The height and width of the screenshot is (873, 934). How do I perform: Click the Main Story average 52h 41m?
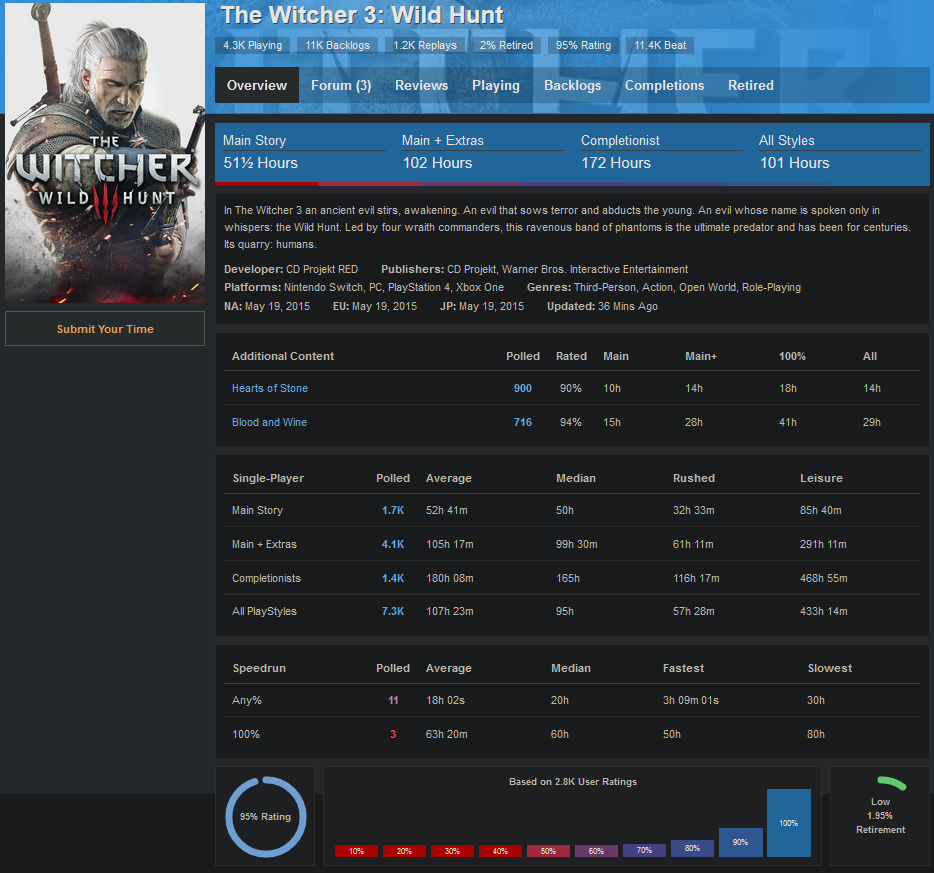click(x=447, y=510)
